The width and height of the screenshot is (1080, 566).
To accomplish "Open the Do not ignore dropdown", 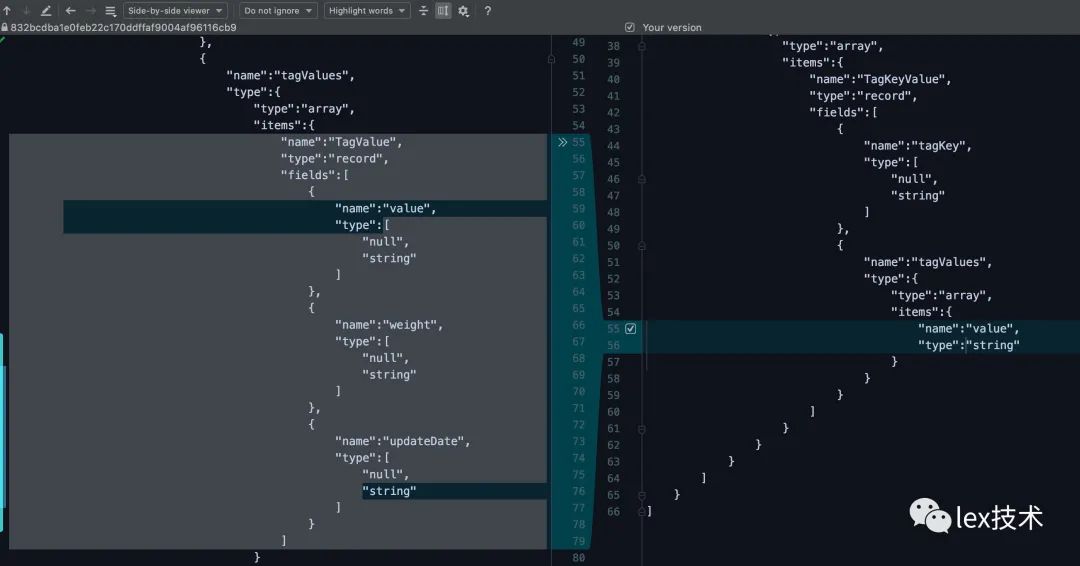I will [x=278, y=10].
